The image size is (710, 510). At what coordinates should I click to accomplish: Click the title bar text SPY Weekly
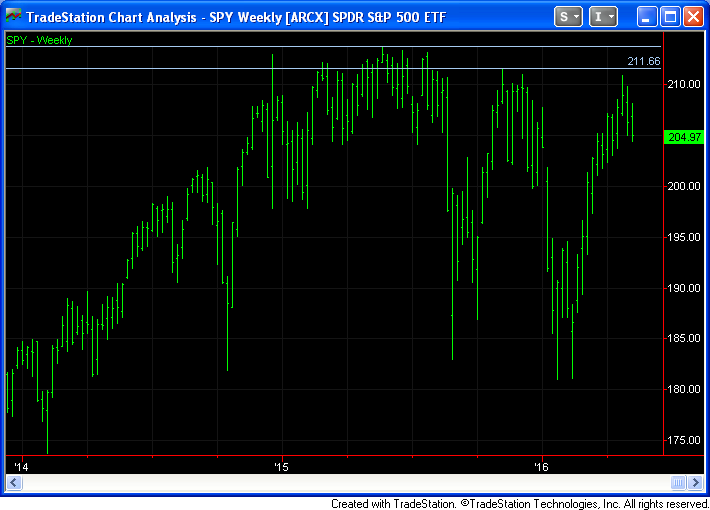coord(245,17)
